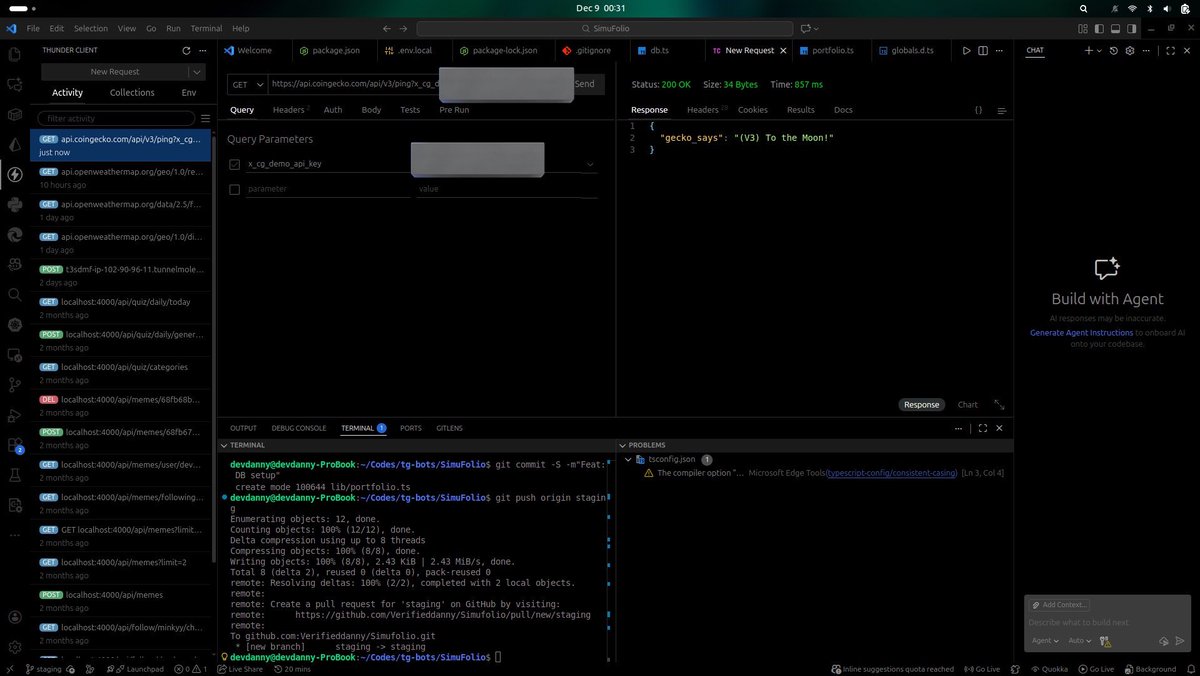Open Manage gear at the activity bar bottom
The image size is (1200, 676).
15,647
